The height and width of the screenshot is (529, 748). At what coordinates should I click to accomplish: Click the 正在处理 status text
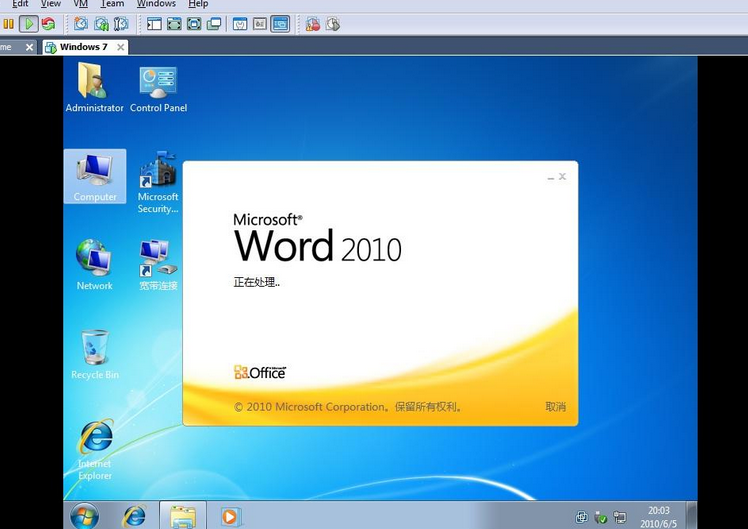tap(256, 282)
